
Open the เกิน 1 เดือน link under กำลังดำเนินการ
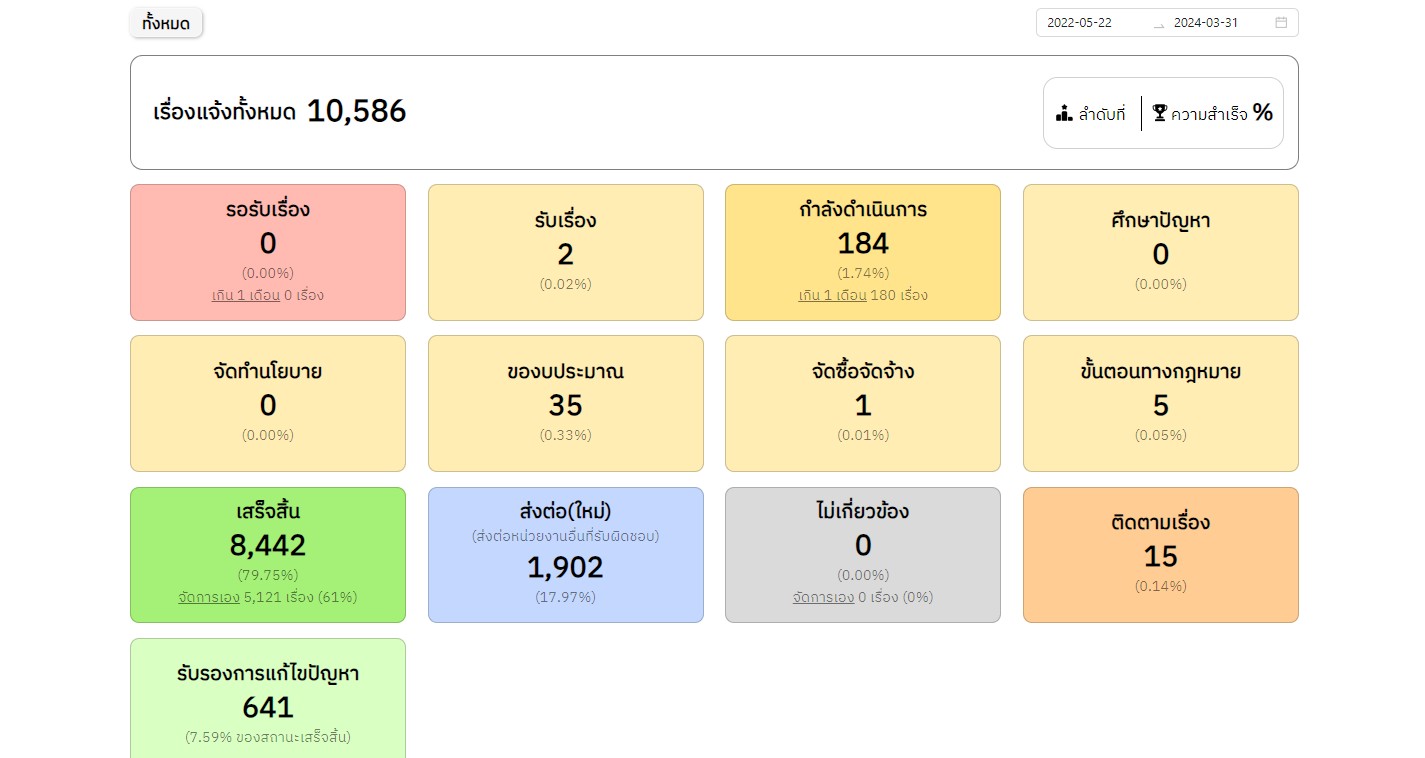[x=832, y=295]
